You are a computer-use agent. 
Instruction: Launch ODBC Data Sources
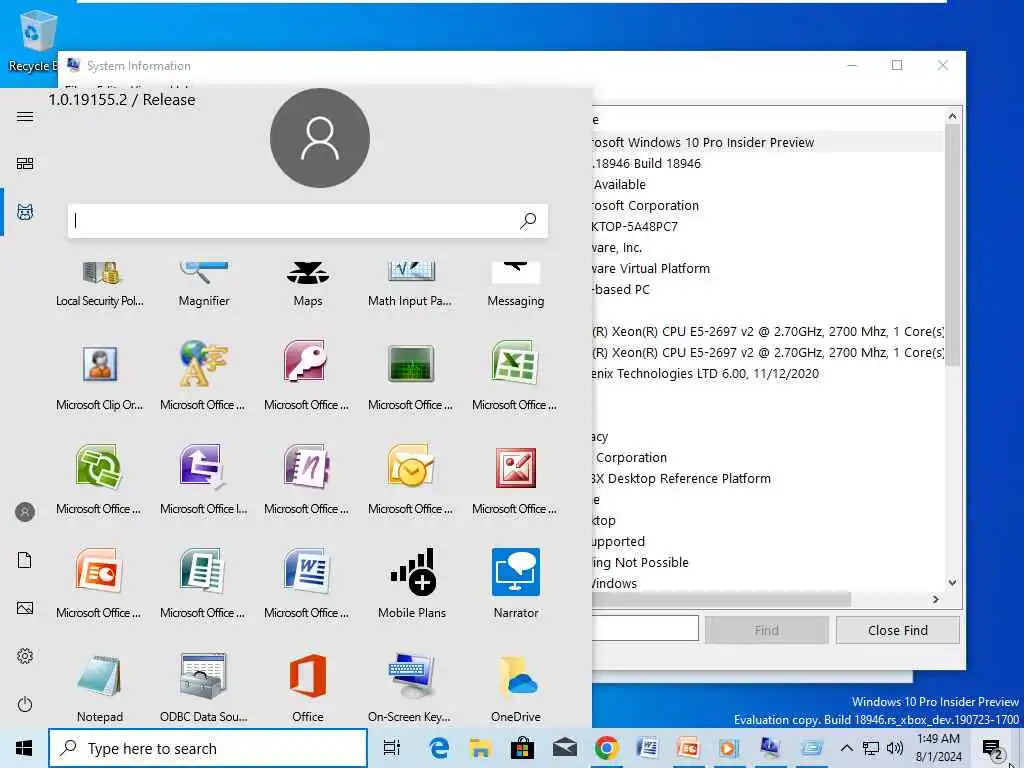click(x=204, y=688)
